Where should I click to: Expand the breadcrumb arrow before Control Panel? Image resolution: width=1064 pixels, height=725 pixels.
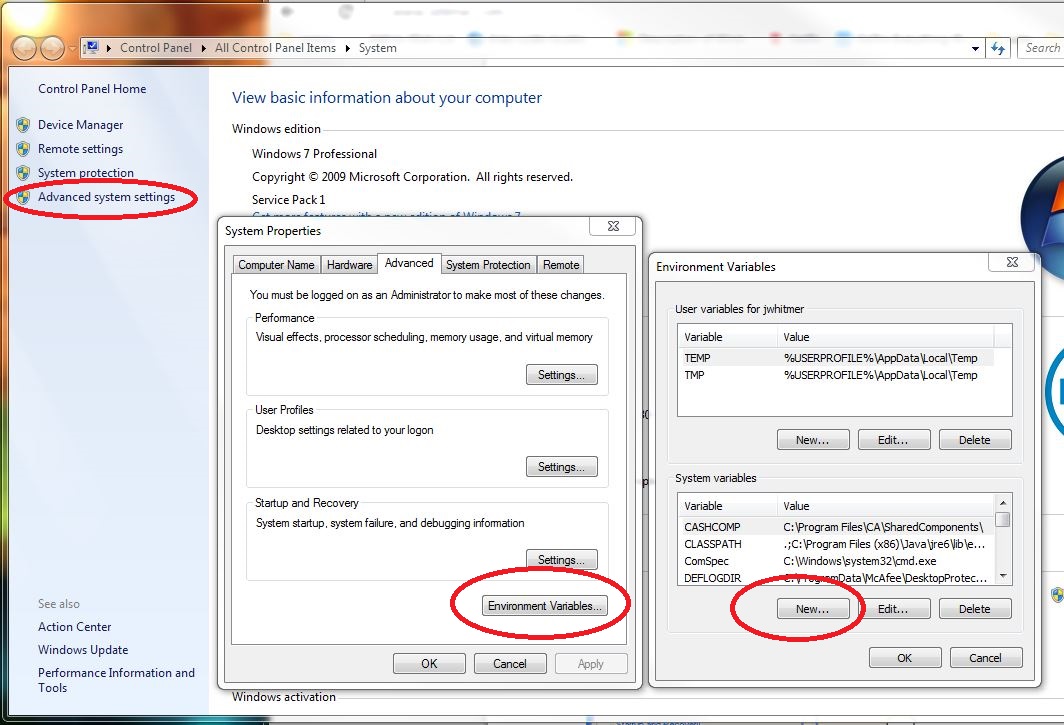pyautogui.click(x=109, y=48)
